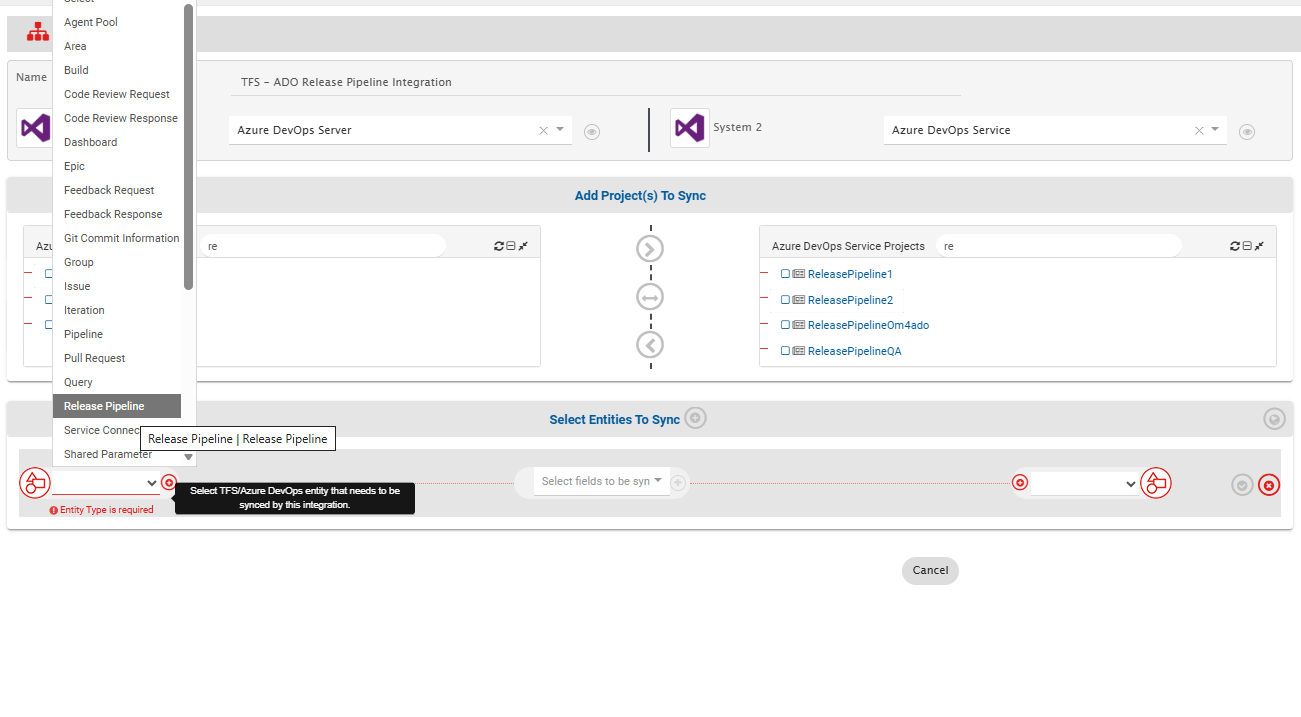Viewport: 1301px width, 717px height.
Task: Choose Pull Request in the entity list
Action: (95, 358)
